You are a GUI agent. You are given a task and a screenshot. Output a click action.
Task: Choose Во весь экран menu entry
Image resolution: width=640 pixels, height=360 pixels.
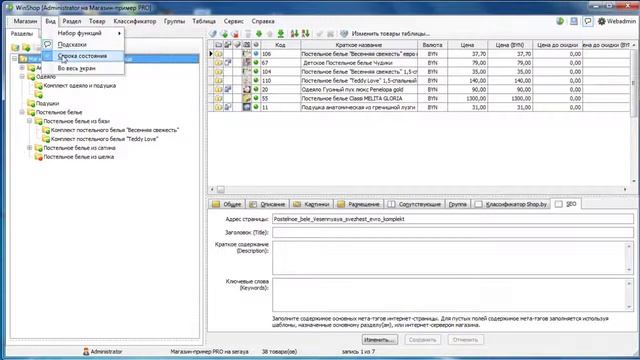click(83, 68)
